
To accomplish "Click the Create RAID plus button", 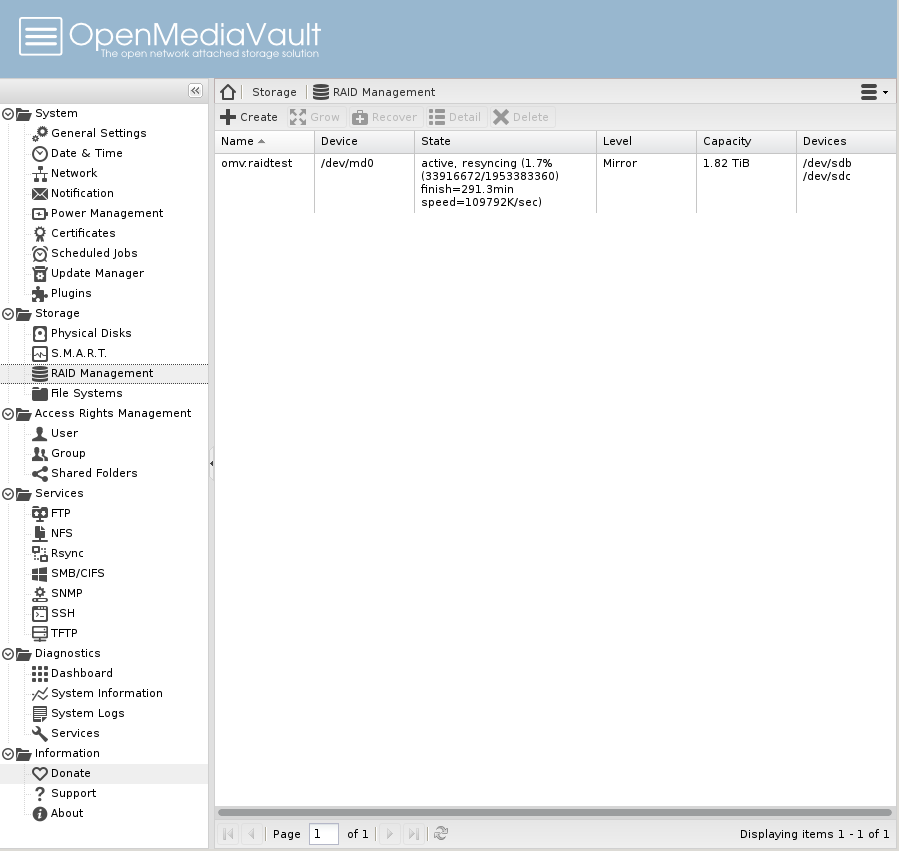I will click(x=249, y=117).
